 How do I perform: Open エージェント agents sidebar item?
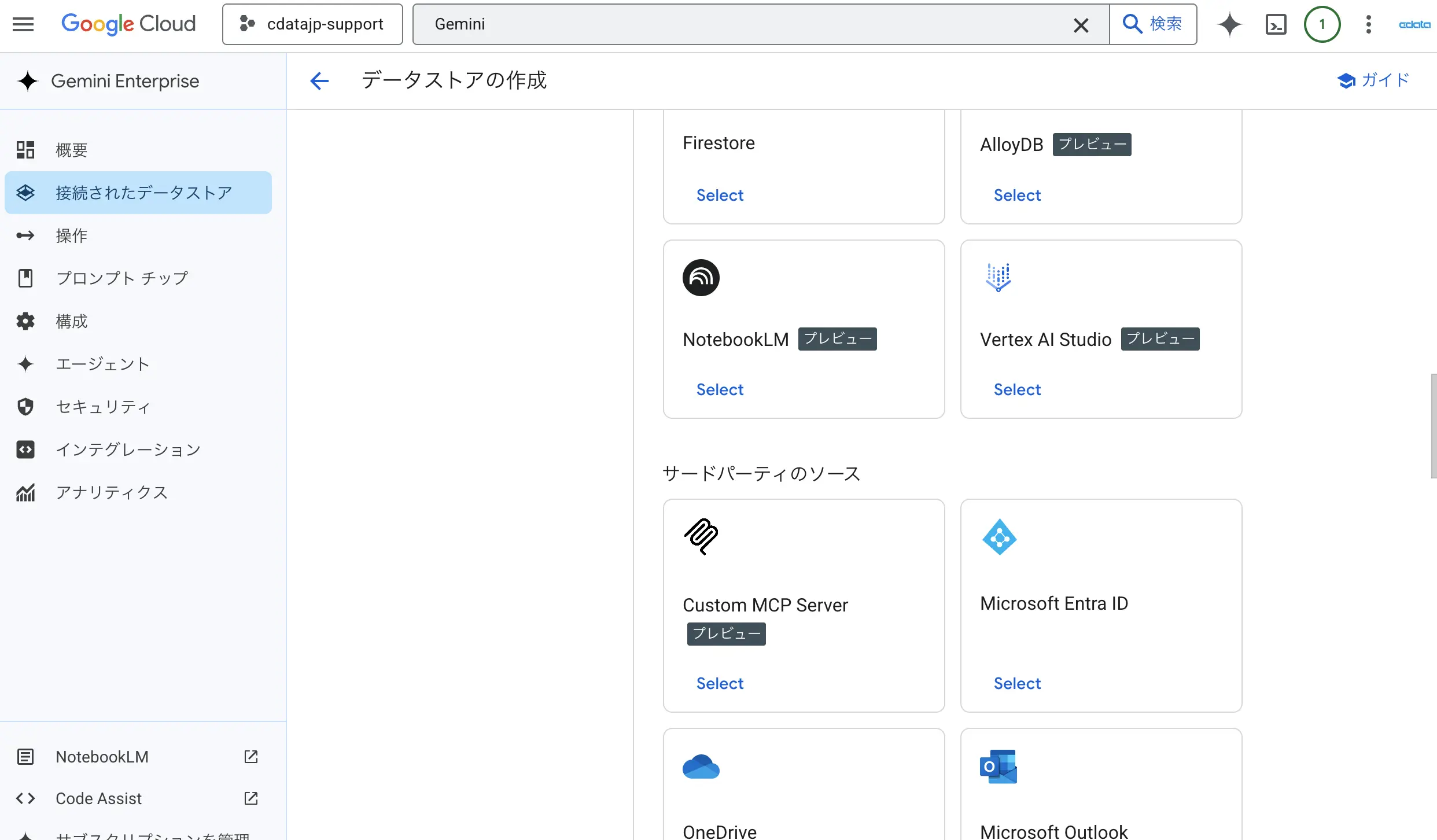[138, 364]
